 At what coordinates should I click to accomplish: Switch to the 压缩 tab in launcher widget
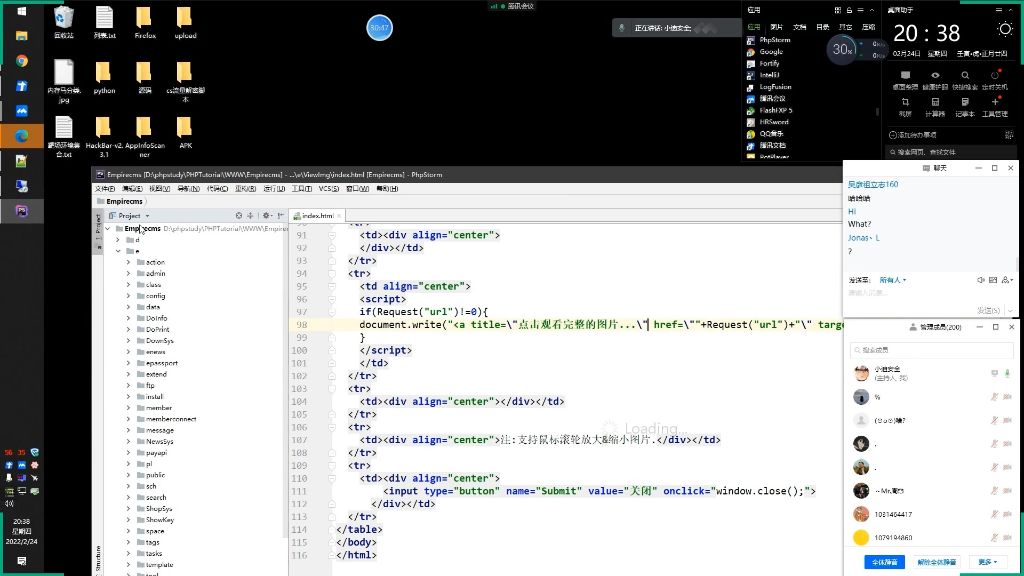coord(869,27)
